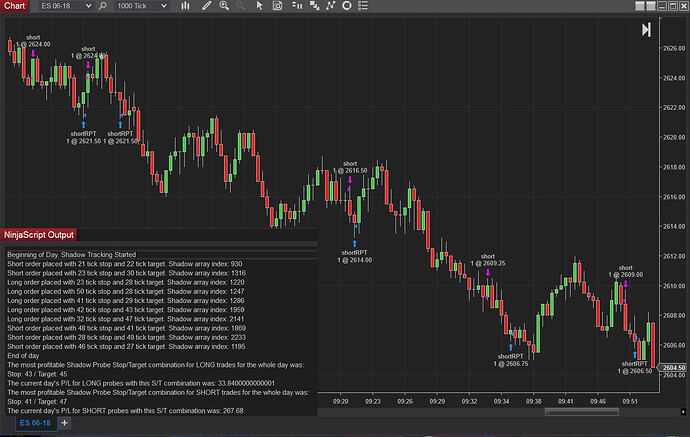
Task: Click the shortRPT 1 @ 2614.00 marker
Action: (356, 256)
